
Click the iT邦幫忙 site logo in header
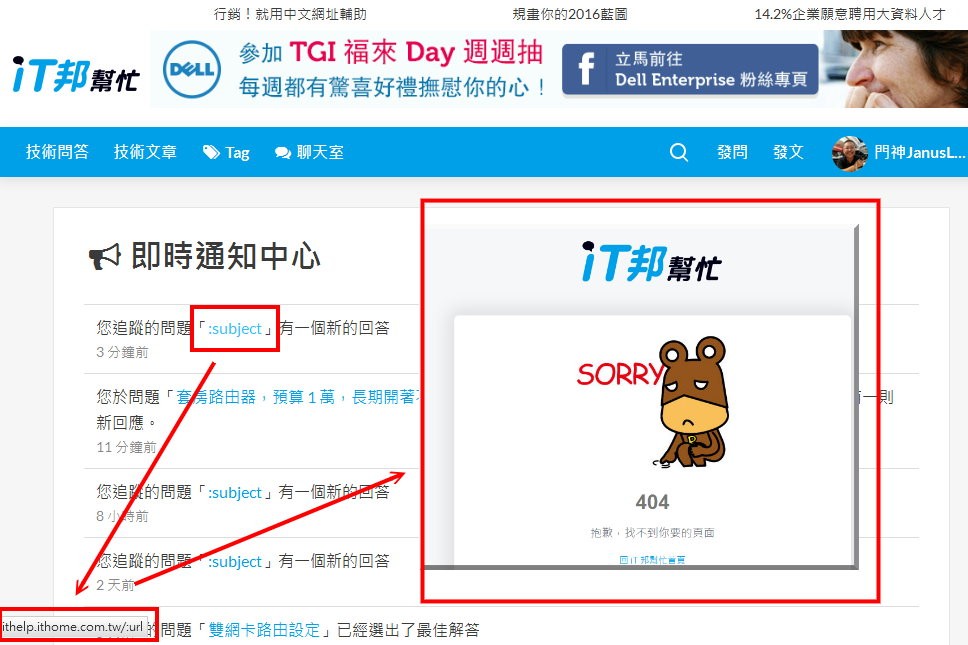(x=75, y=75)
